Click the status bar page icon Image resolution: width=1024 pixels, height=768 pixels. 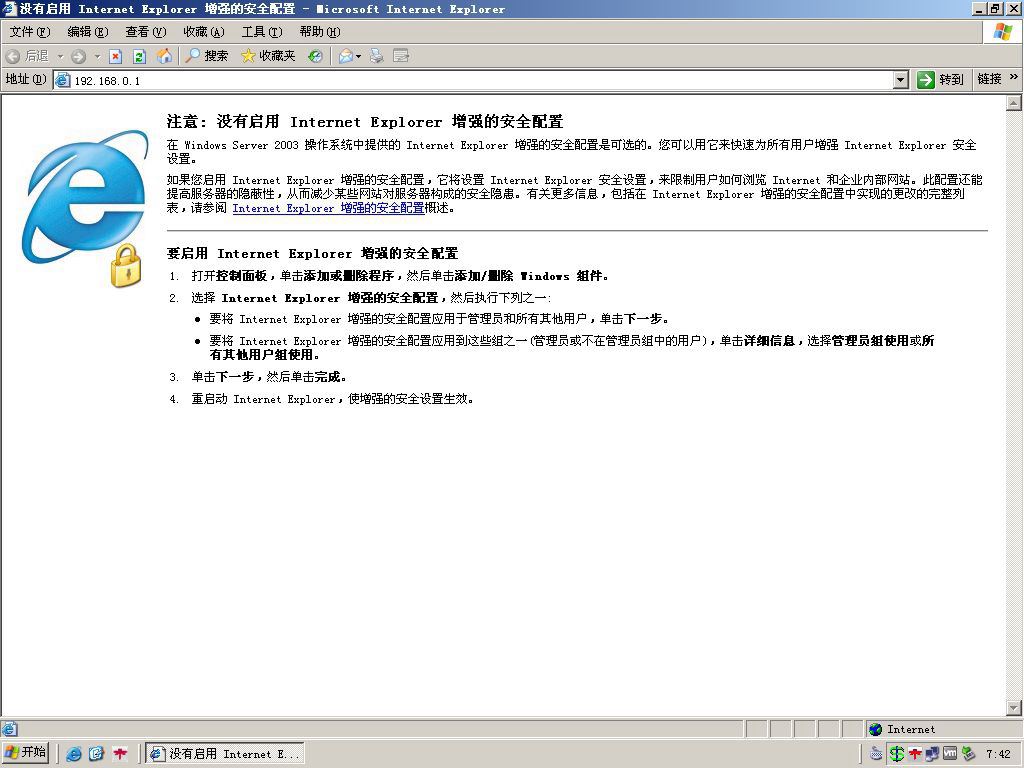9,729
